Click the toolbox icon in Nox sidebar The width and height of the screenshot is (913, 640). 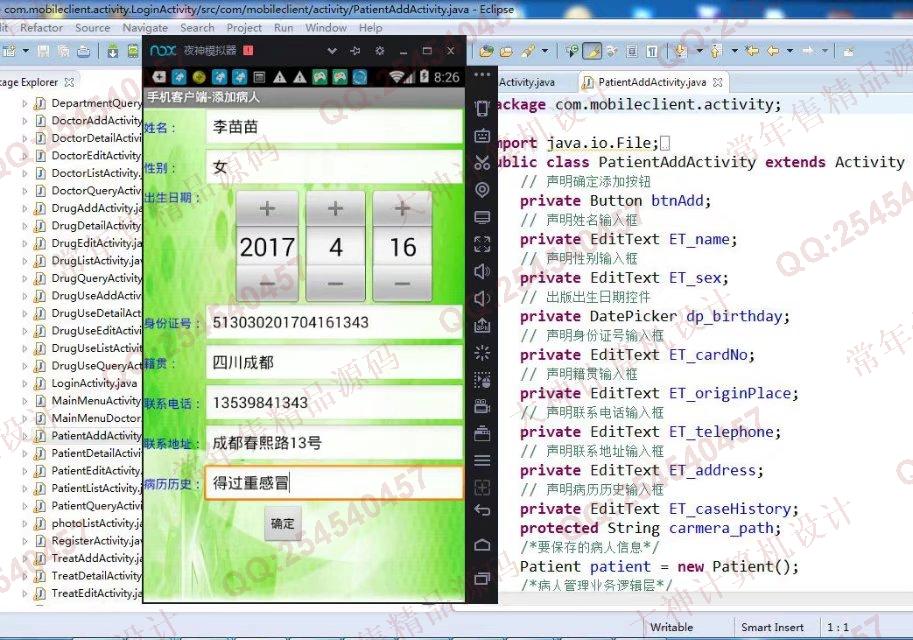[482, 433]
